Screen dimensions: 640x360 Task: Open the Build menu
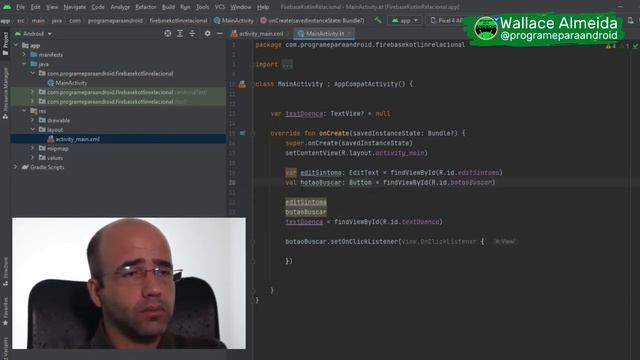168,7
